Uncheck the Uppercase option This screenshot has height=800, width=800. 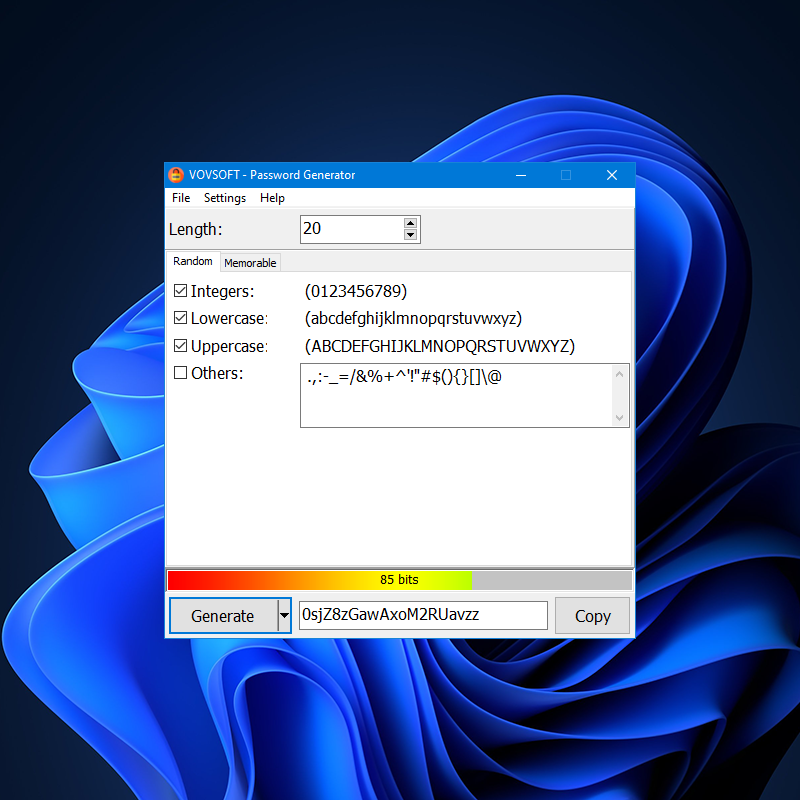[180, 344]
